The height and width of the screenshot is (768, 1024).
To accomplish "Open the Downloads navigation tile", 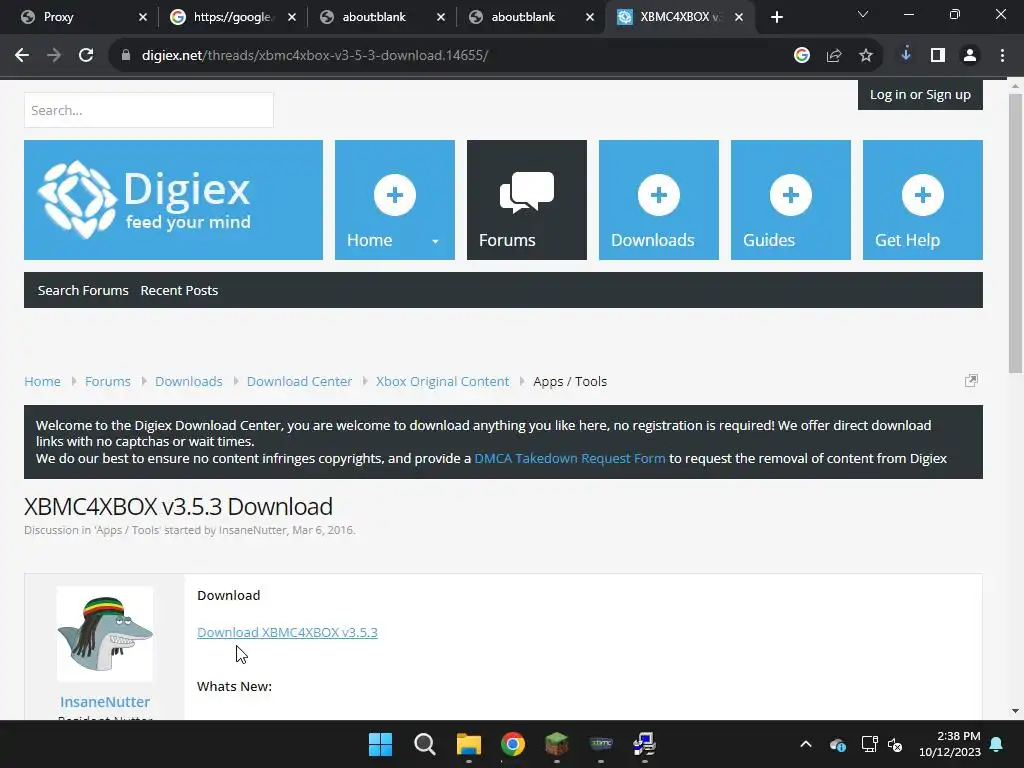I will 658,200.
